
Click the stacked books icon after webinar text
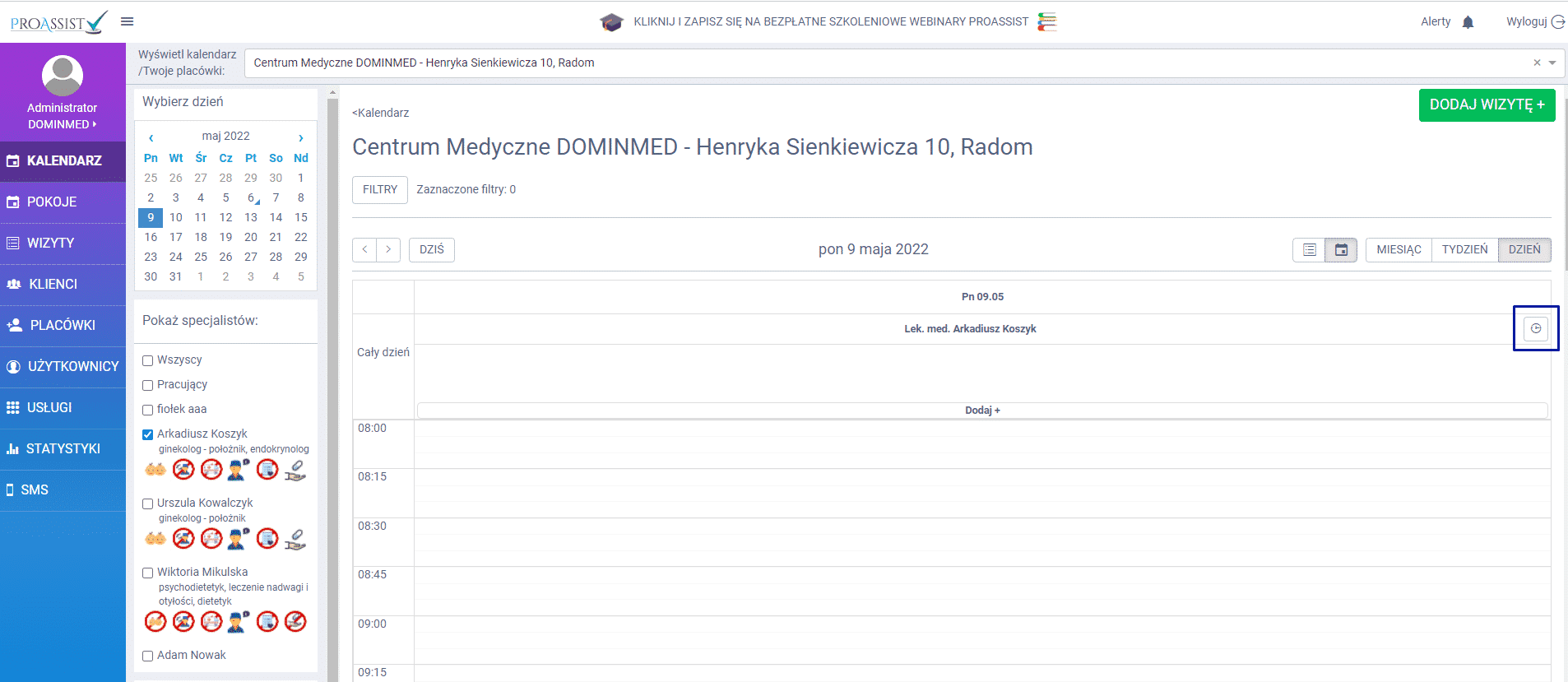pos(1047,21)
